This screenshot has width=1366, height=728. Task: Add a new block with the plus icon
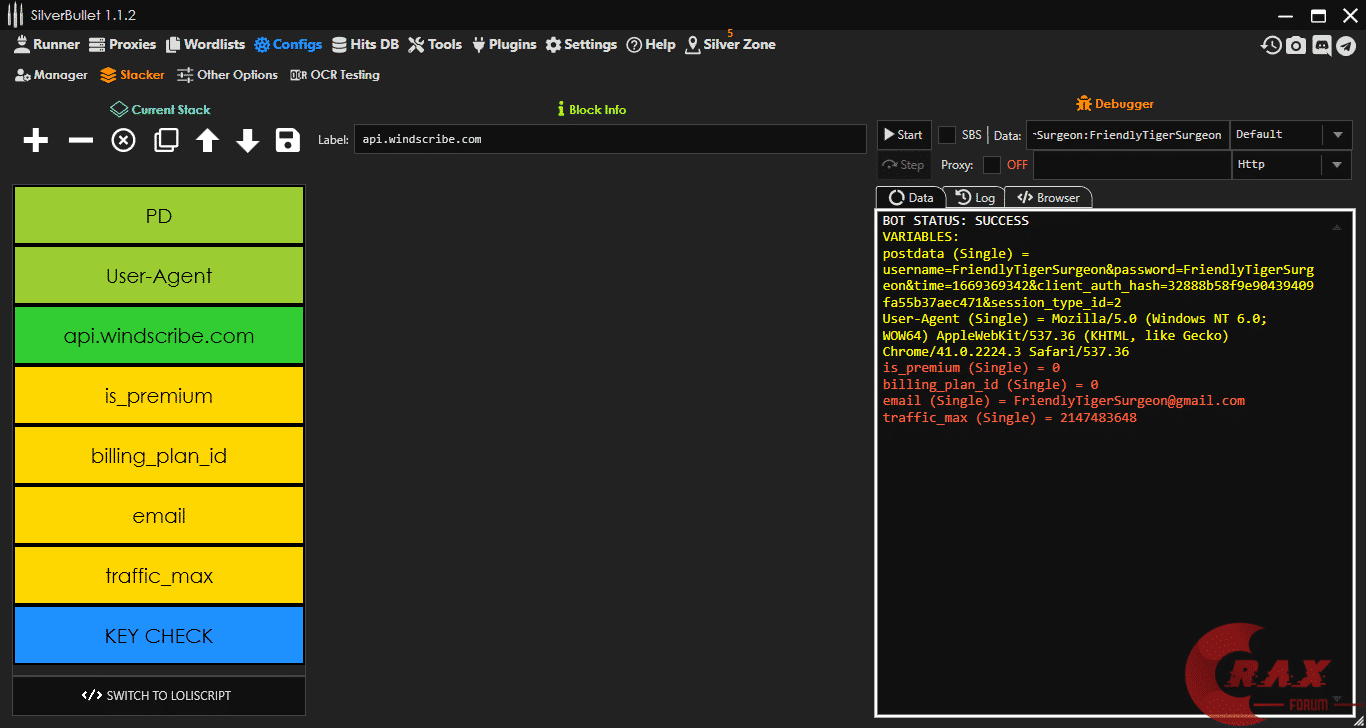pyautogui.click(x=35, y=140)
